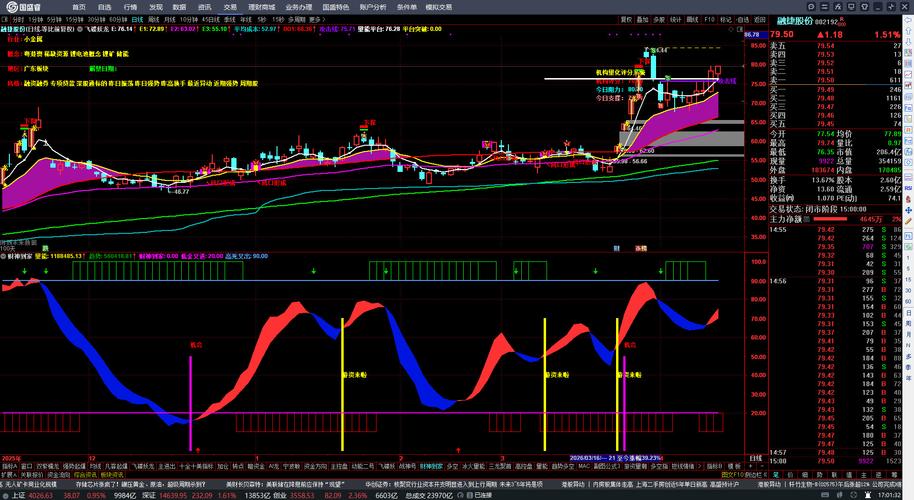Switch to the 周线 period tab

[154, 19]
